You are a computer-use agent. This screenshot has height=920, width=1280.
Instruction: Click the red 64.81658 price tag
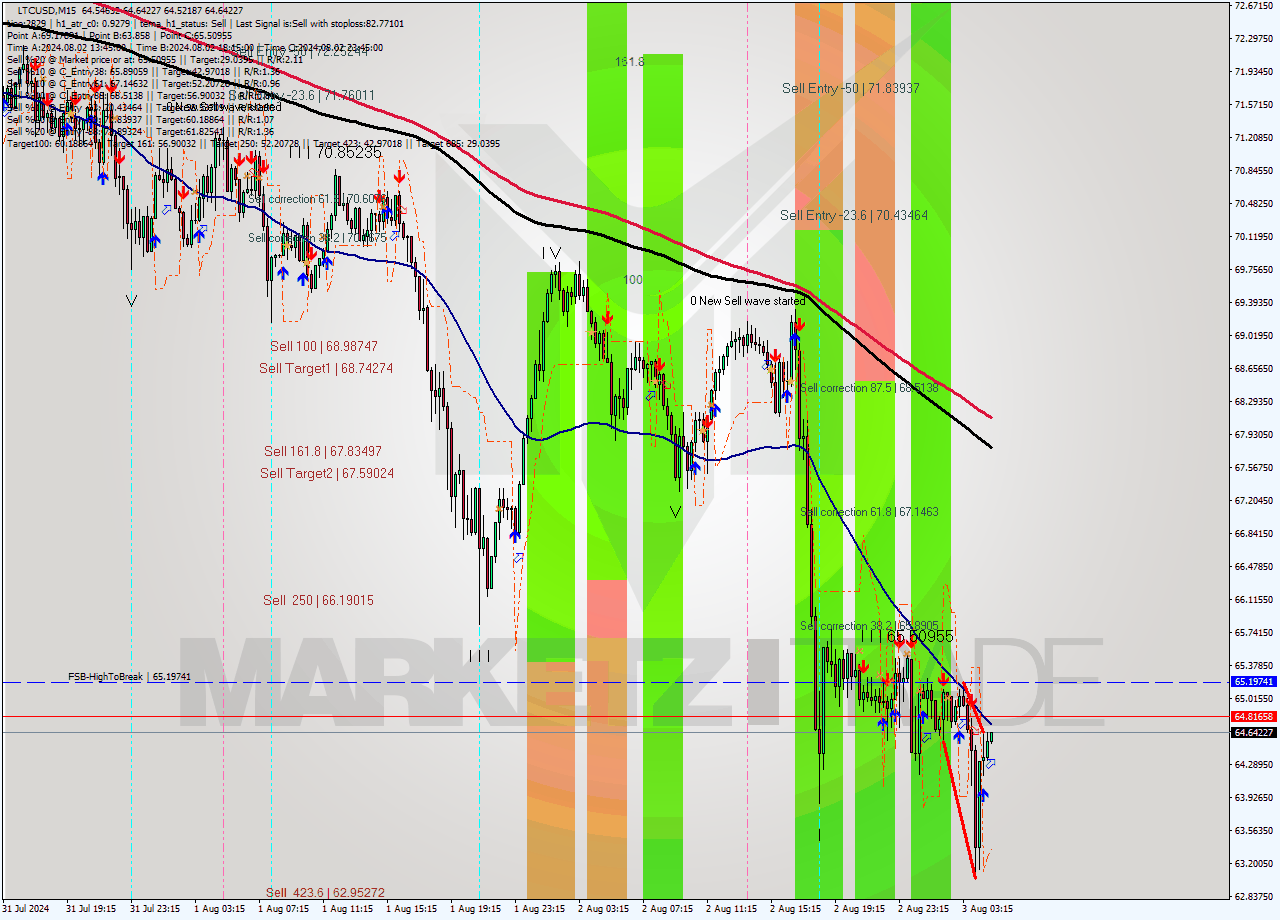1253,716
